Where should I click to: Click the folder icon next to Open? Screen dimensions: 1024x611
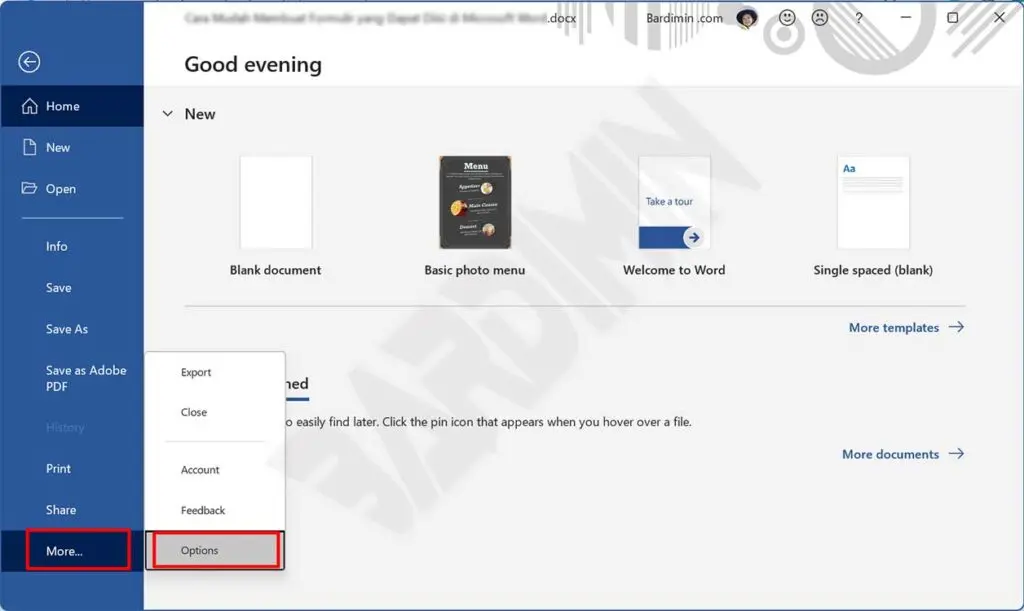[x=29, y=188]
